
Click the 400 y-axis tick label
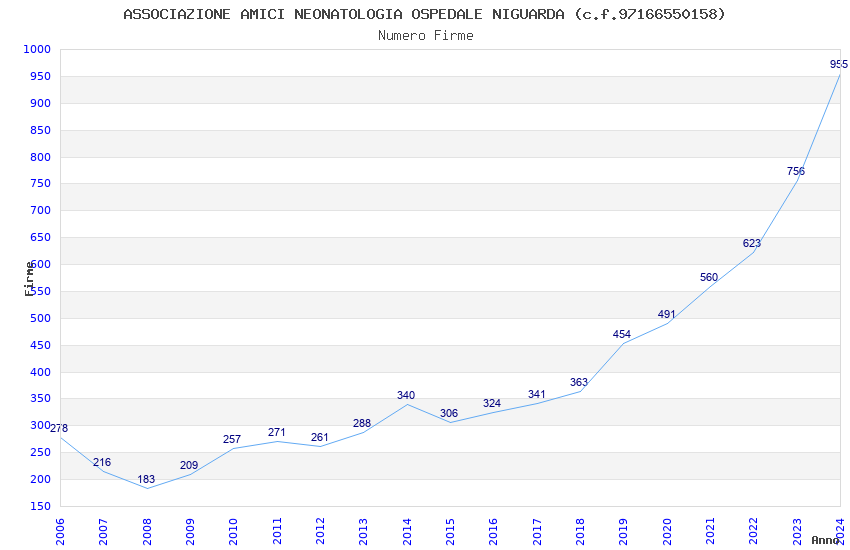coord(41,372)
